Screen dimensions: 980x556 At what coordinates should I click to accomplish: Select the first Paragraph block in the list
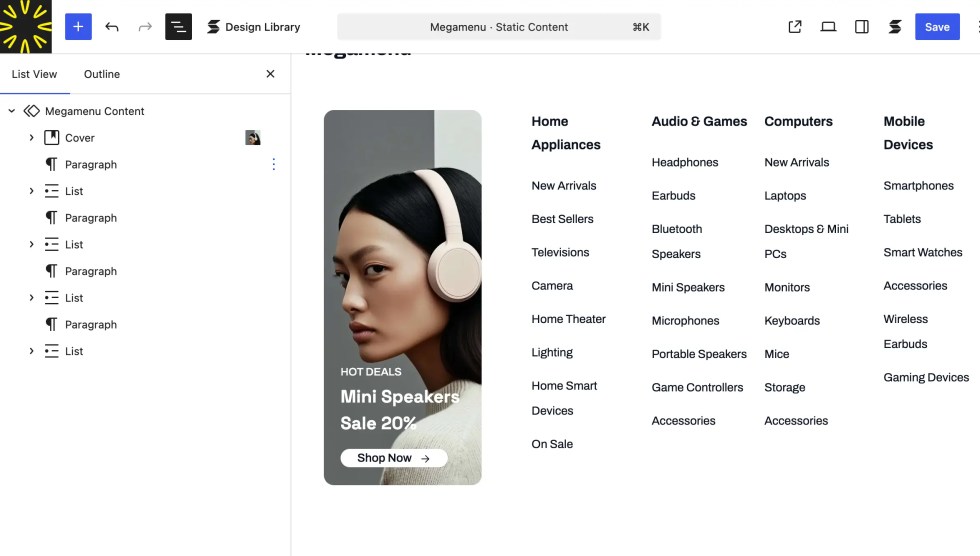point(91,164)
